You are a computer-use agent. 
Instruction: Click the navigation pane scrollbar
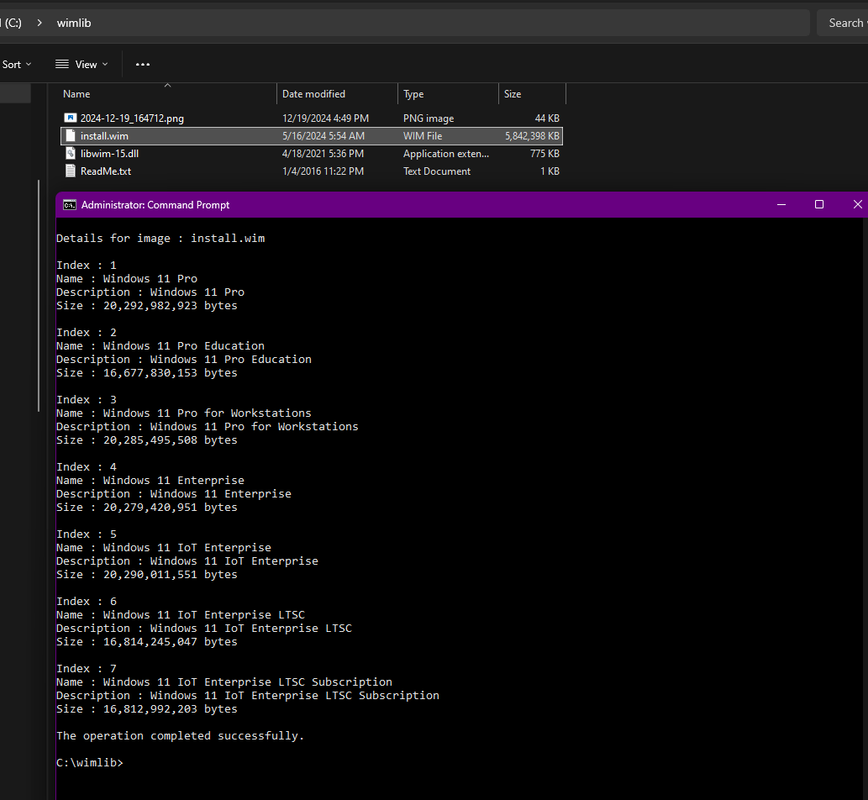pyautogui.click(x=38, y=296)
